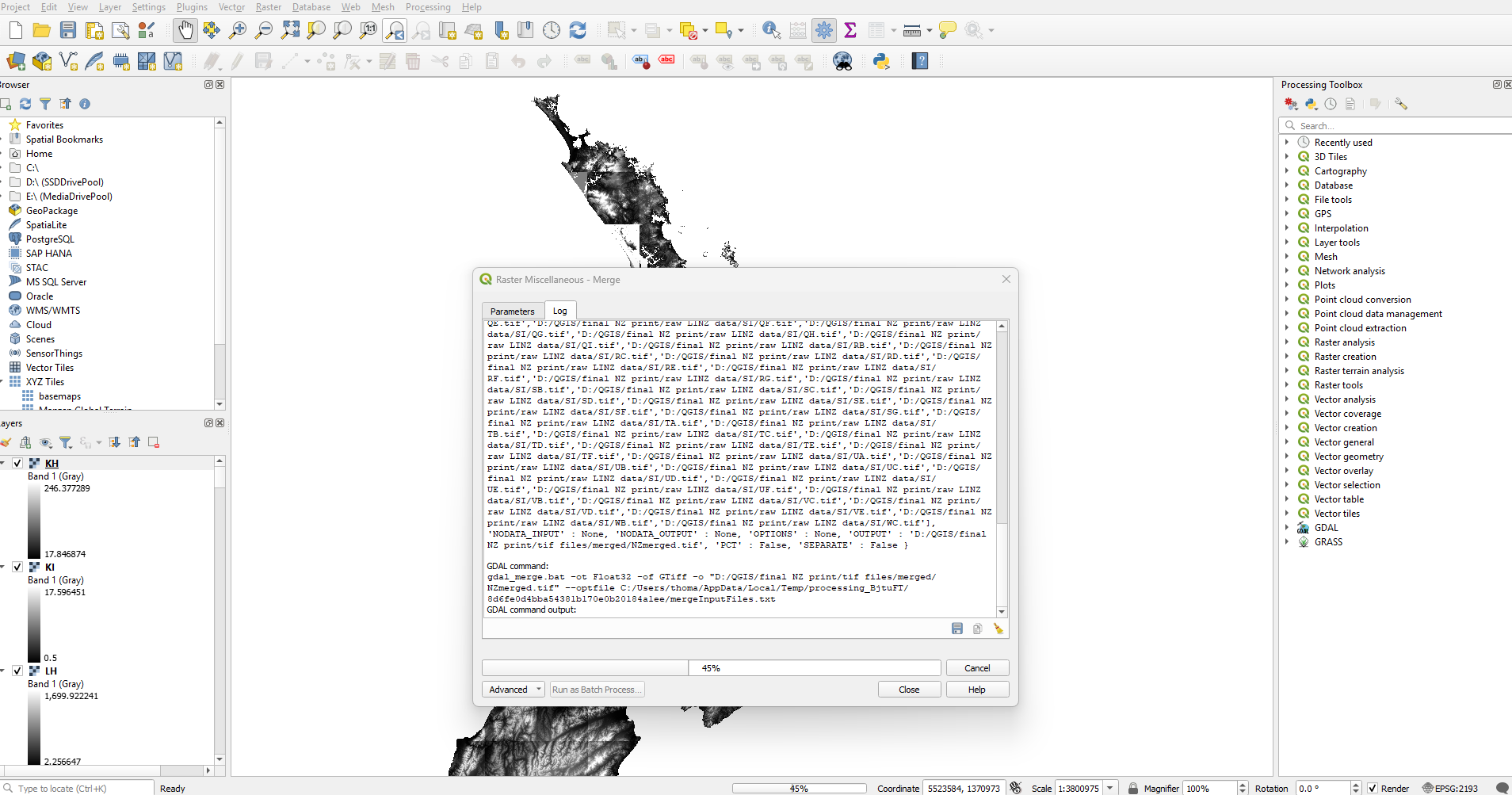Filter the Browser panel with funnel icon
The height and width of the screenshot is (795, 1512).
click(x=45, y=104)
